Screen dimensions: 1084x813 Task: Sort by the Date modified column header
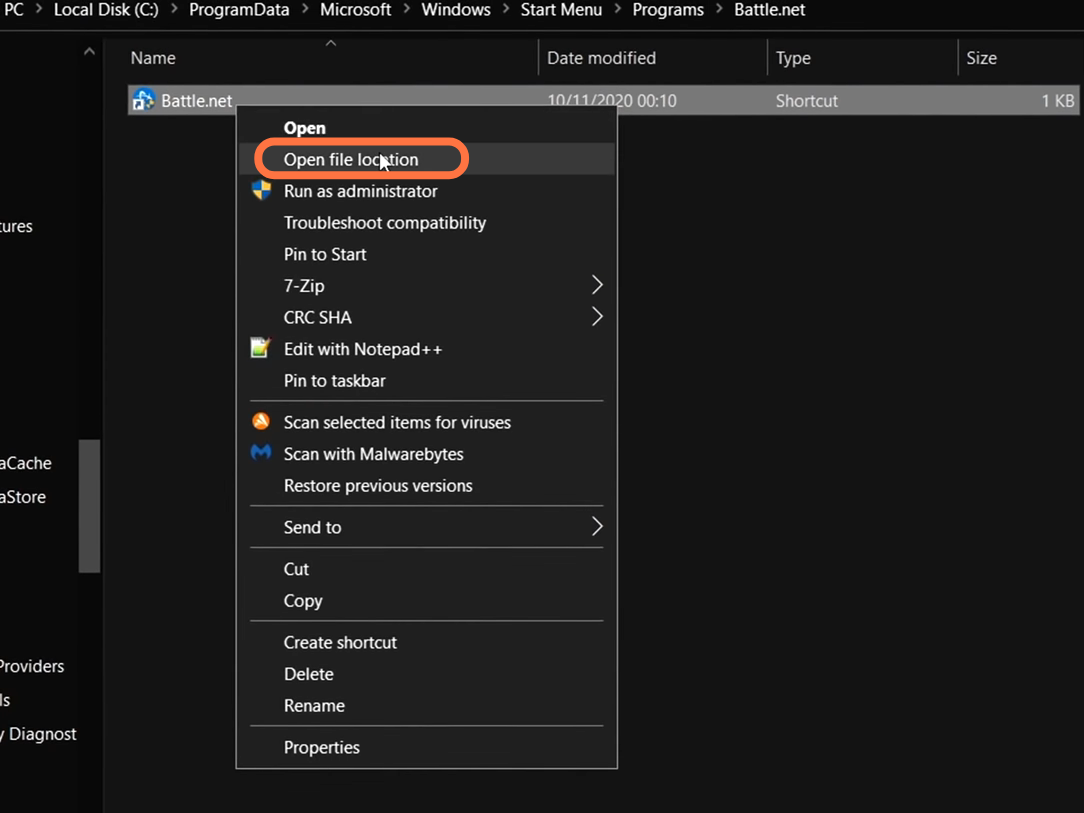click(x=601, y=58)
